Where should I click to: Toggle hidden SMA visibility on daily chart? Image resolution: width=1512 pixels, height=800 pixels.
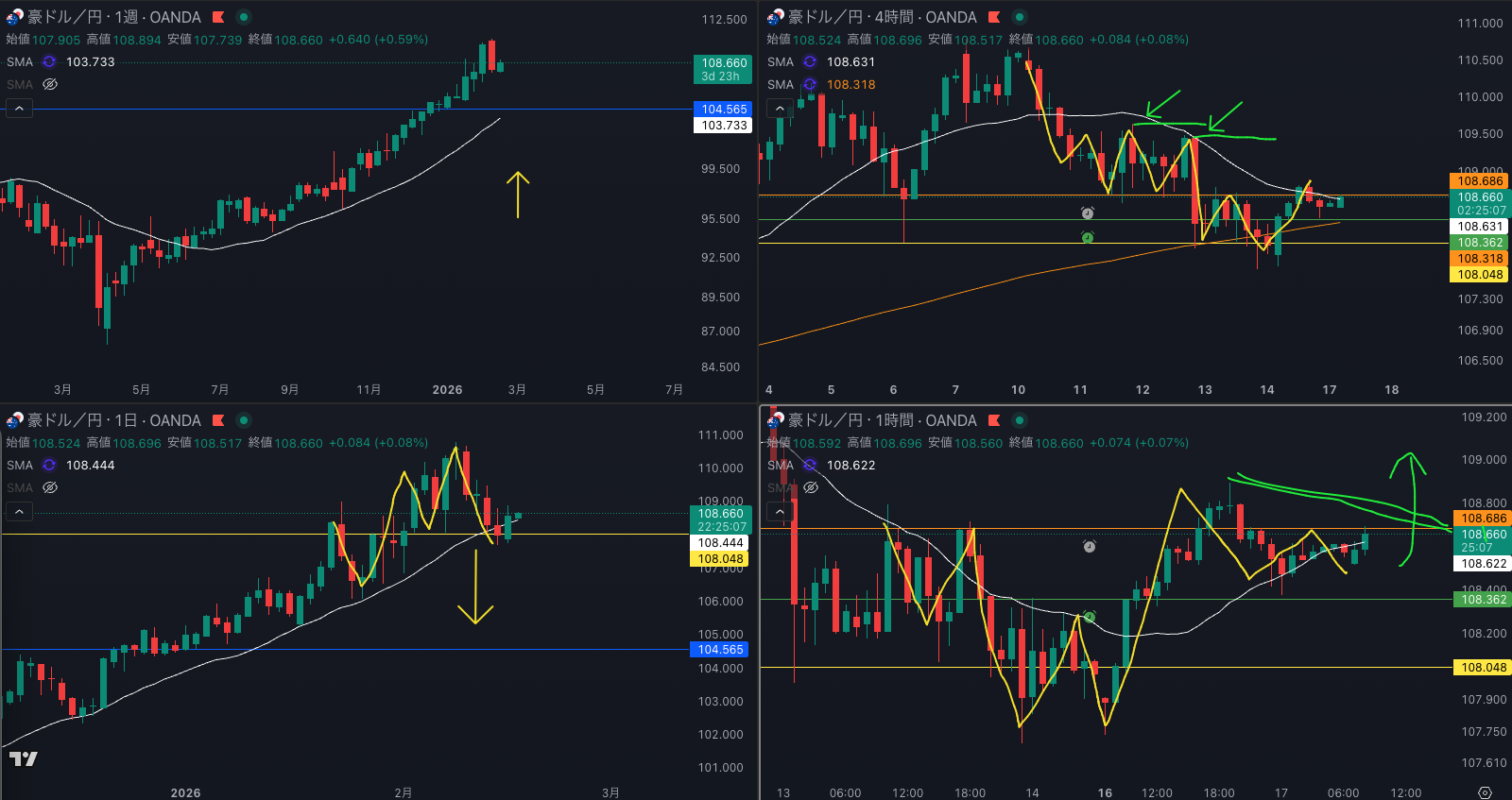(x=50, y=487)
